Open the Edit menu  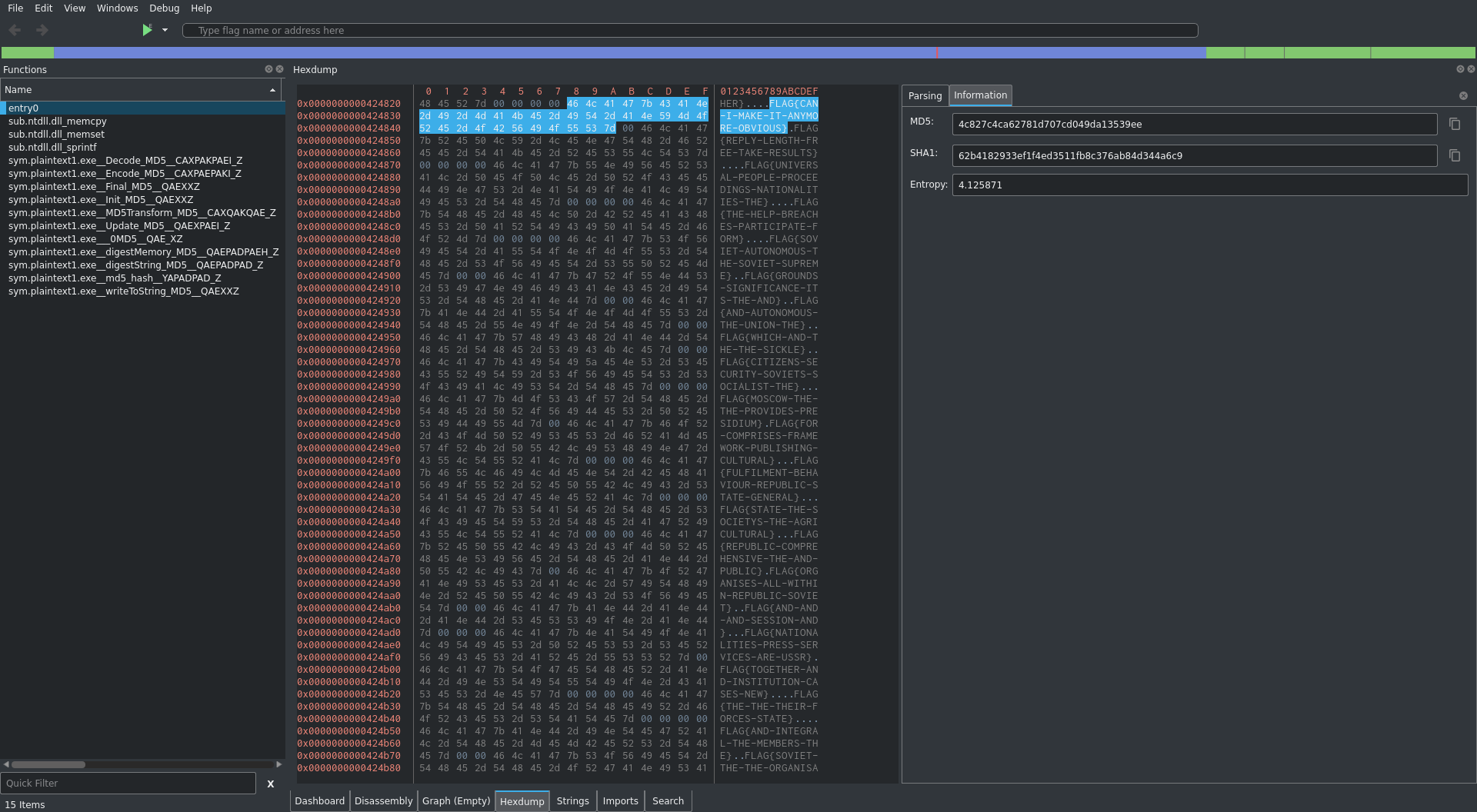(x=44, y=8)
